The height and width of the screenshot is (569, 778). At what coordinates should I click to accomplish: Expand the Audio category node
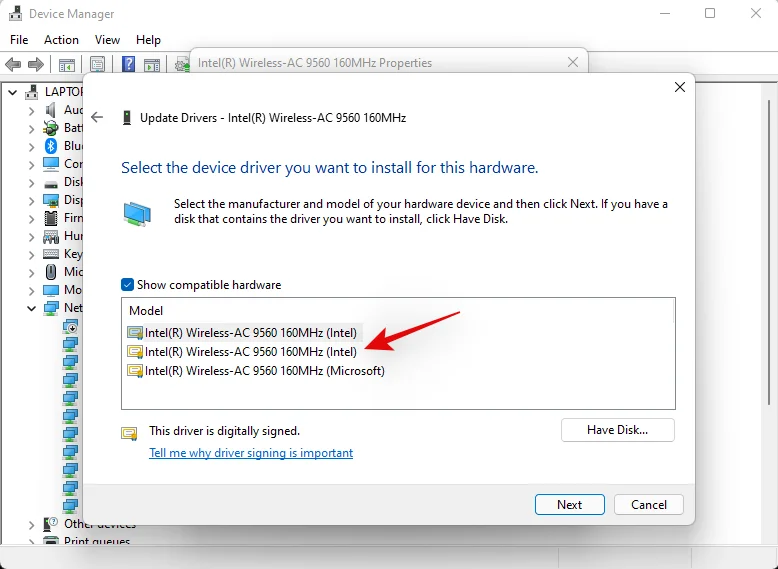tap(31, 110)
